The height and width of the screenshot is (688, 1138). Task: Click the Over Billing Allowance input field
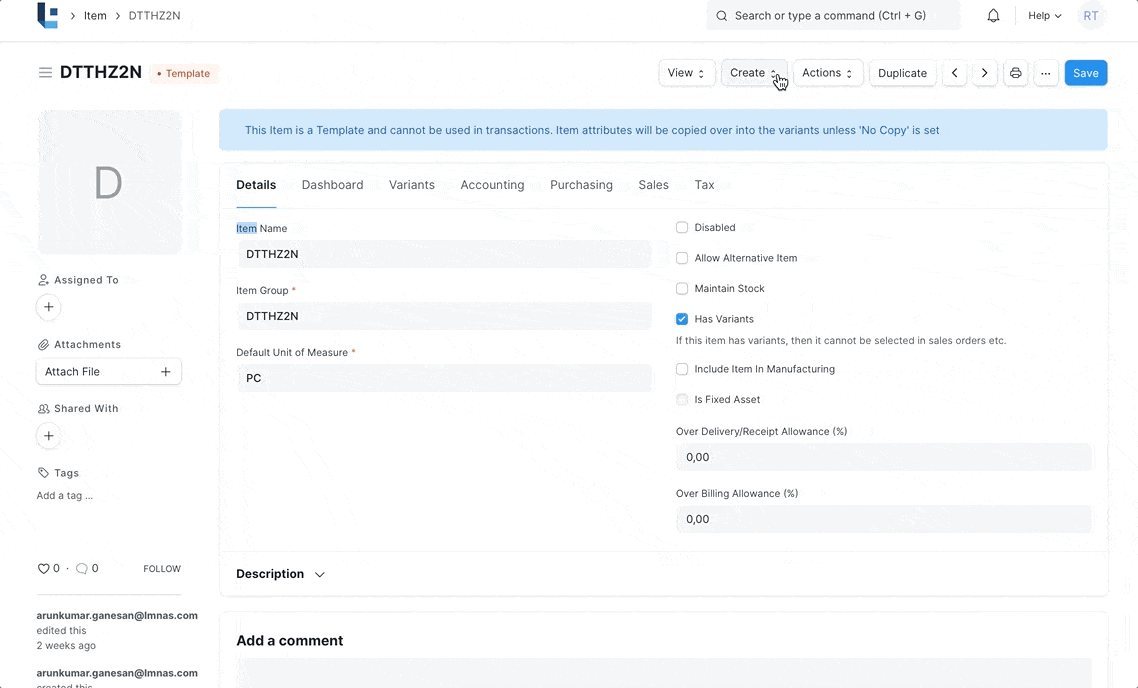tap(883, 519)
